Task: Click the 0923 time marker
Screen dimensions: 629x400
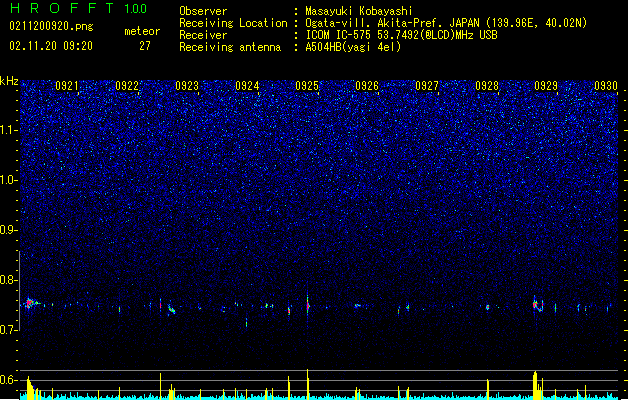Action: [187, 86]
